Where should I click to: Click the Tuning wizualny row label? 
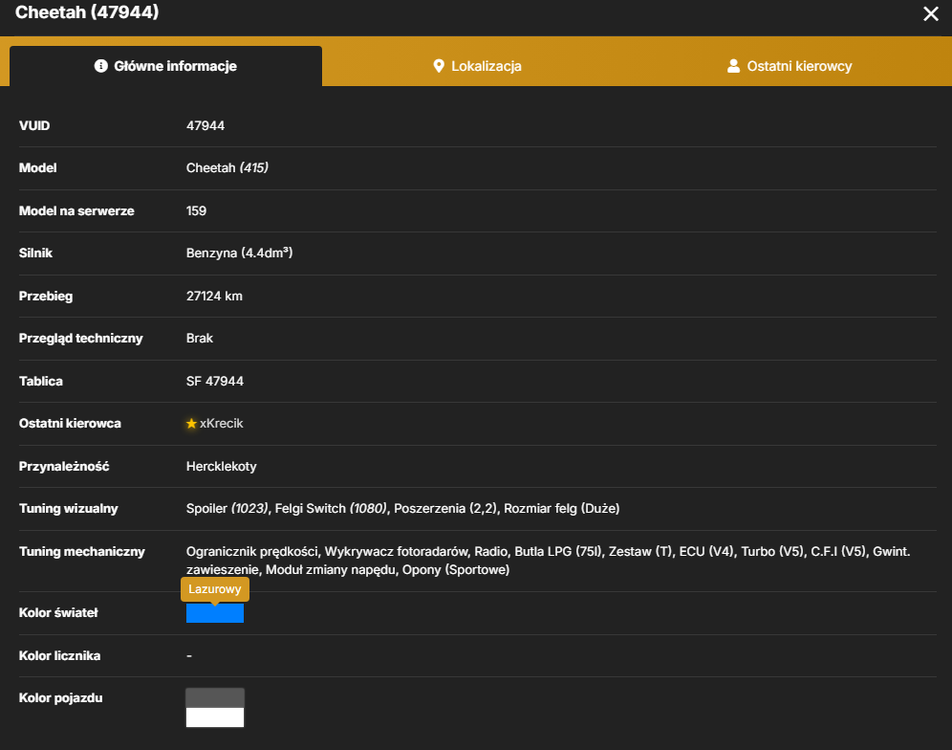[69, 508]
